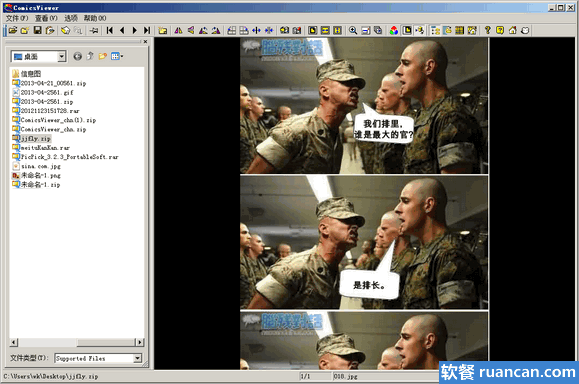Click the fourth purple triangle rotate icon
Screen dimensions: 579x384
216,30
